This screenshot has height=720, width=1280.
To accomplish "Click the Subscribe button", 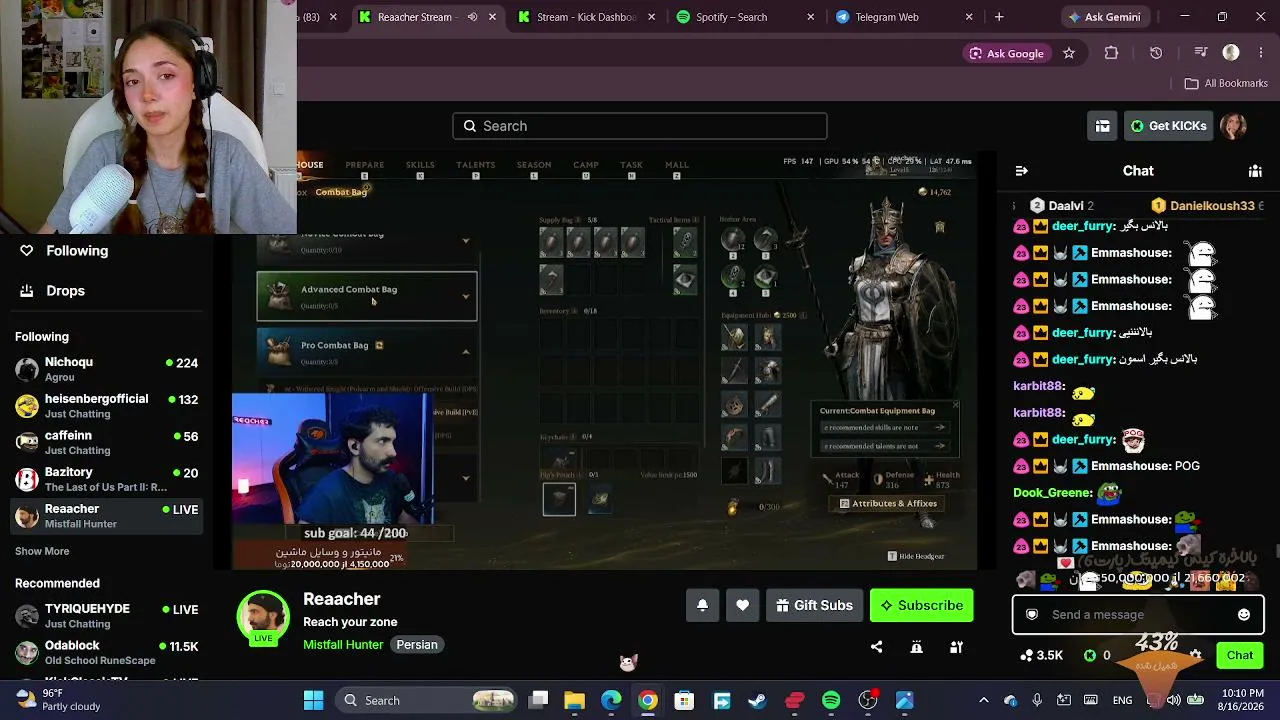I will pyautogui.click(x=921, y=605).
